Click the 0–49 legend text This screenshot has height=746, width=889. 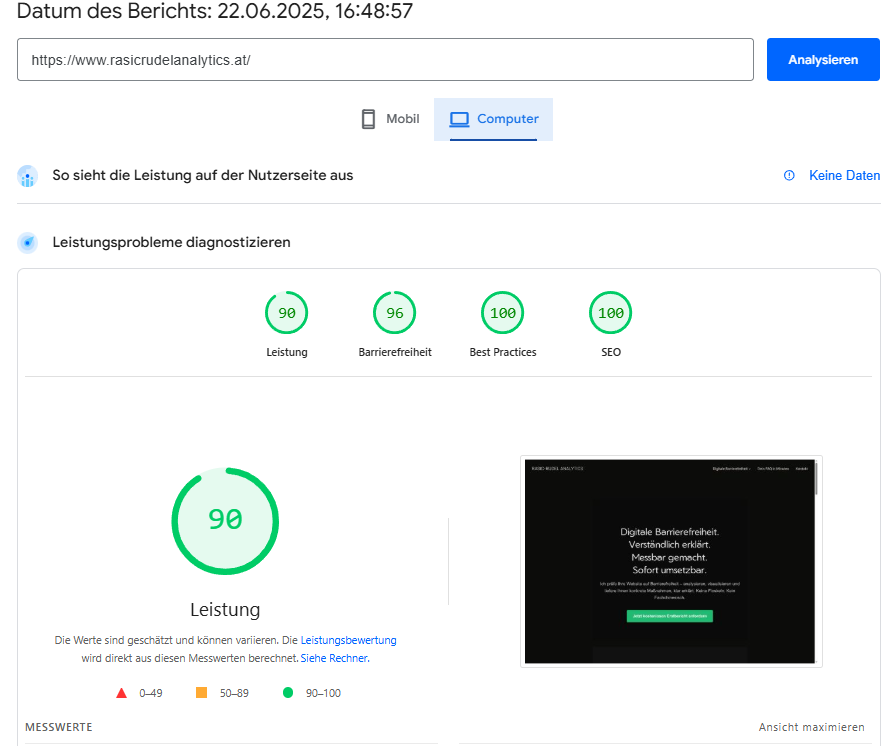(x=151, y=693)
